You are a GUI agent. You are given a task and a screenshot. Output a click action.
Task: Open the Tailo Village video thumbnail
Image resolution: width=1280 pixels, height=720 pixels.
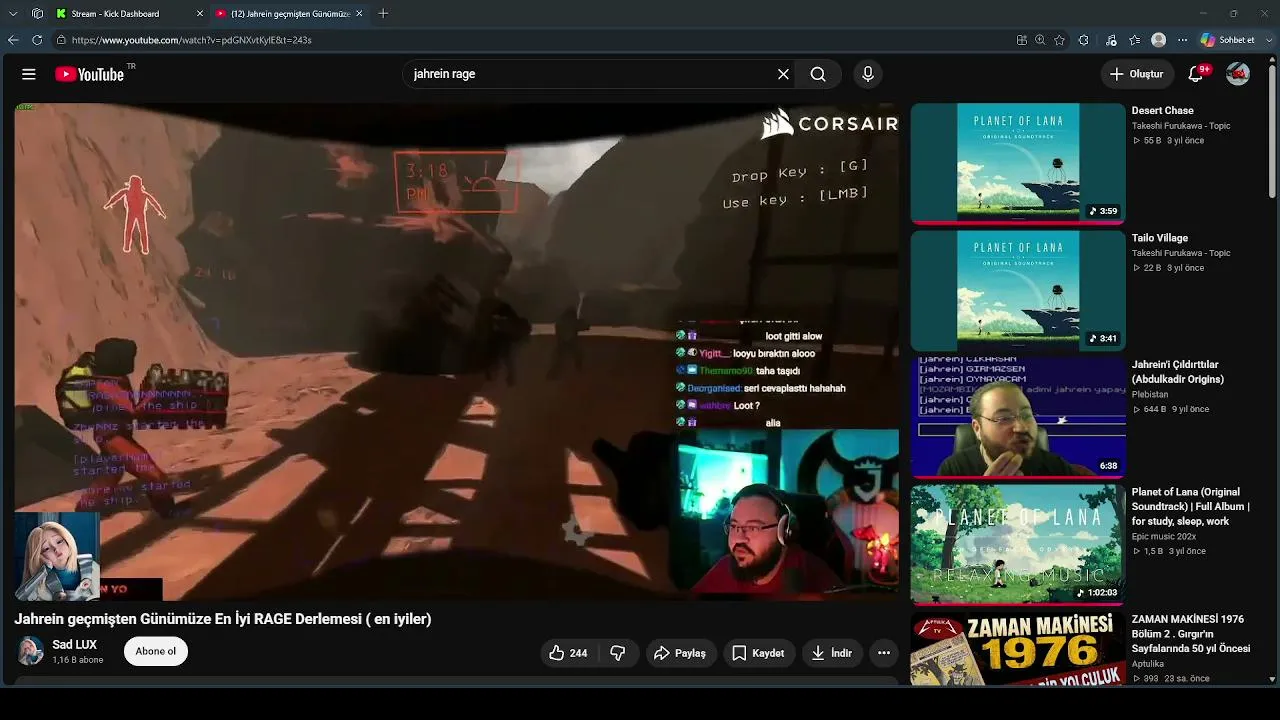point(1018,290)
